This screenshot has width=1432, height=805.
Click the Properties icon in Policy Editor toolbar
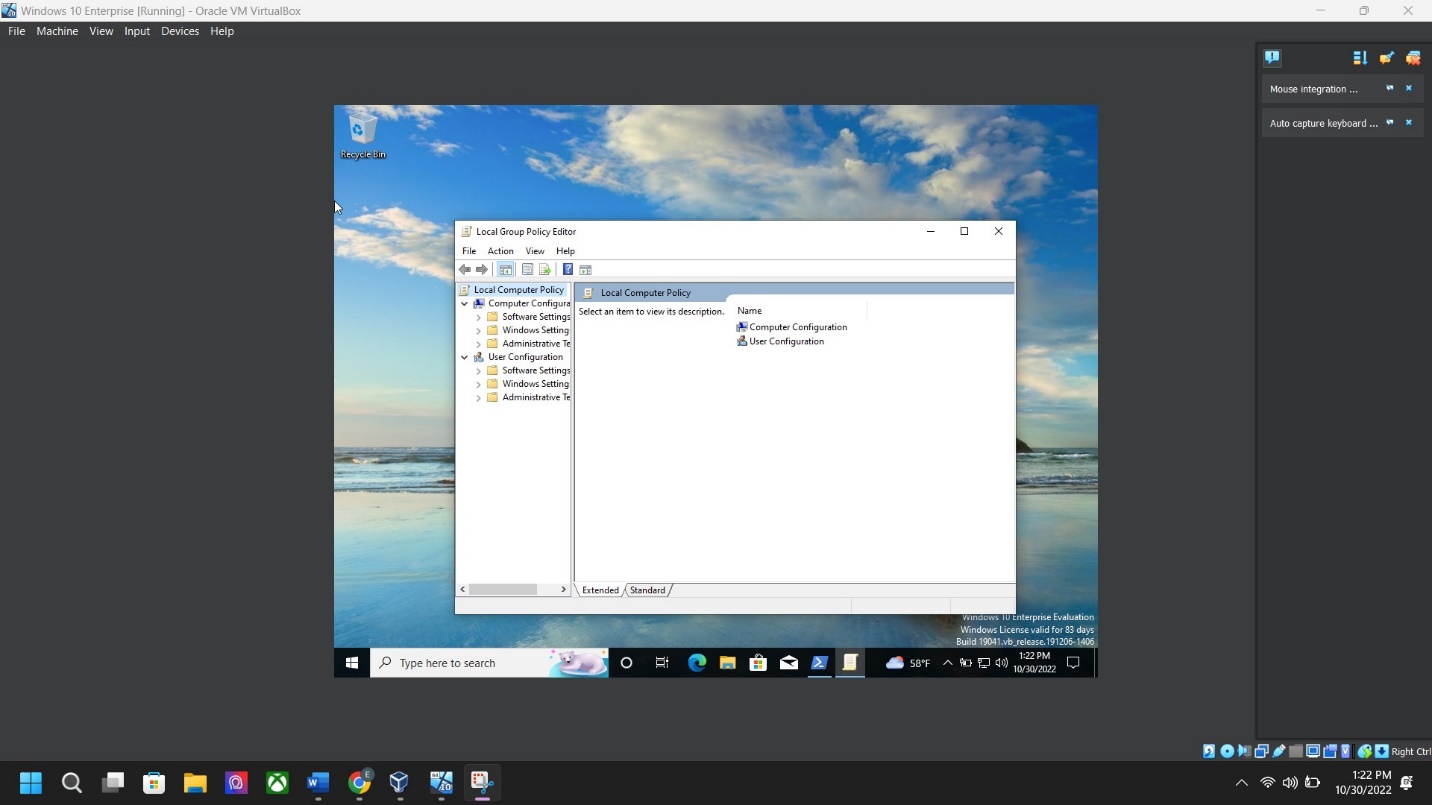coord(527,270)
